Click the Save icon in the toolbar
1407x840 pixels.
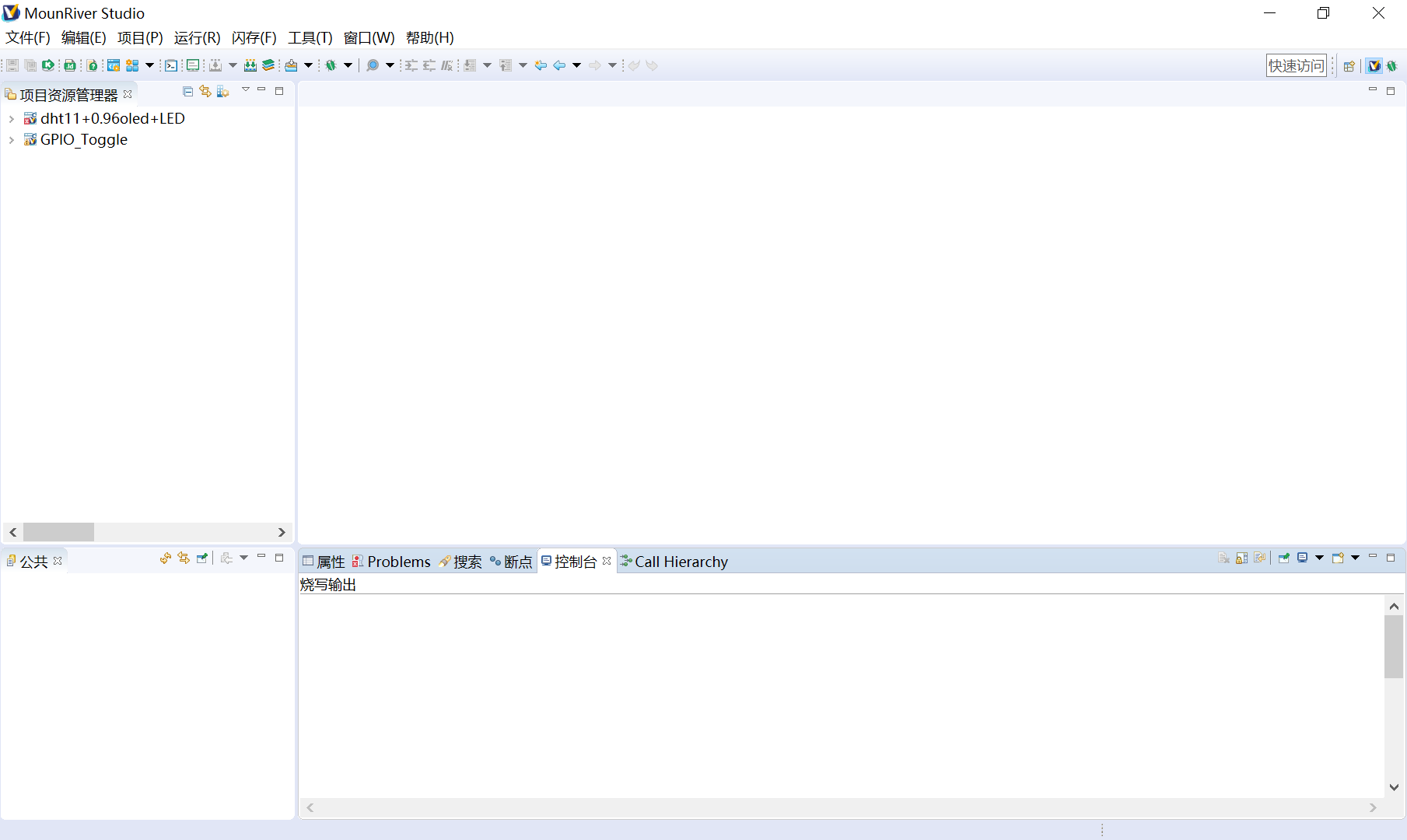[12, 65]
